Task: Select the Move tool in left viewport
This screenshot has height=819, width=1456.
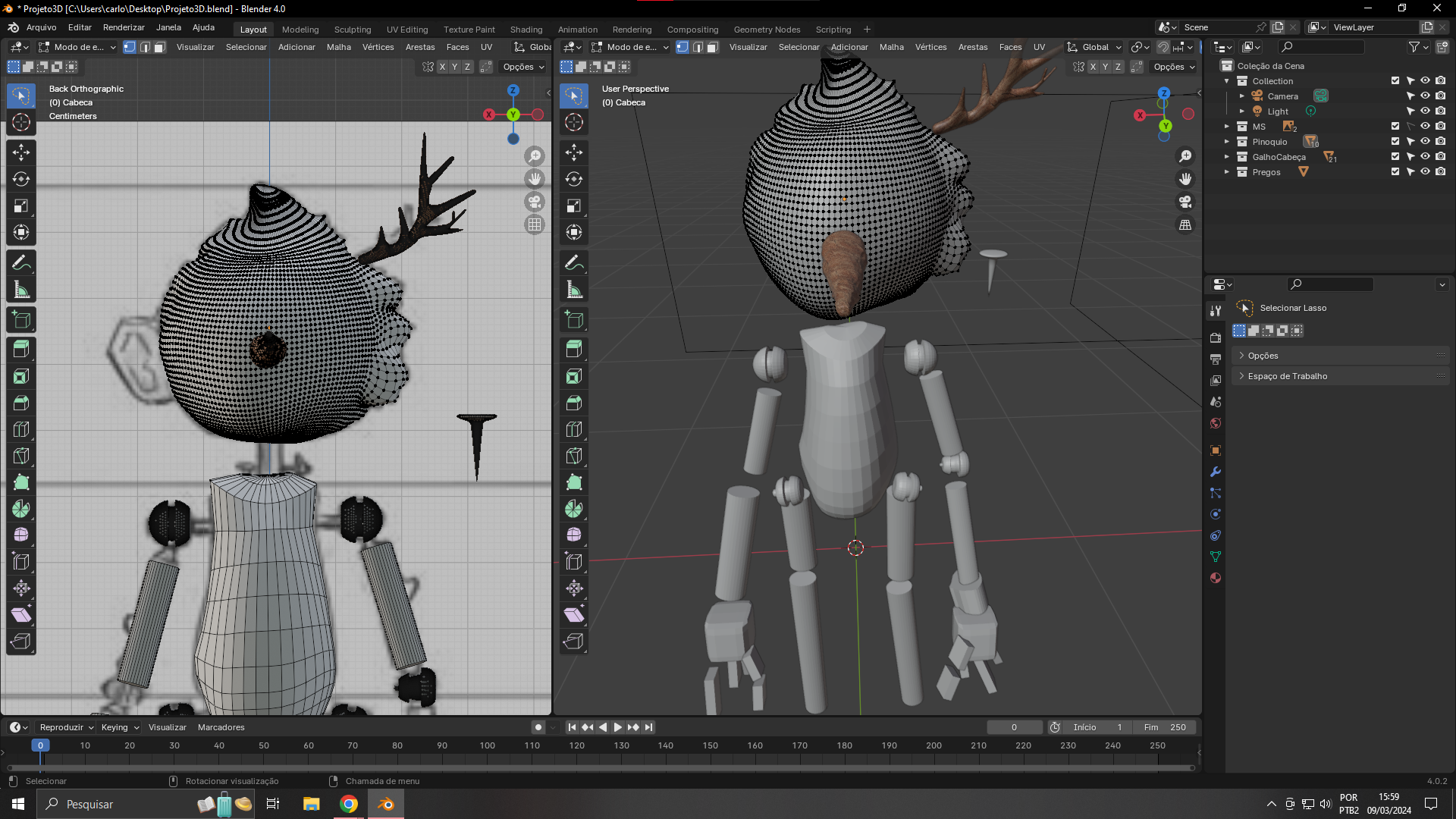Action: [x=21, y=152]
